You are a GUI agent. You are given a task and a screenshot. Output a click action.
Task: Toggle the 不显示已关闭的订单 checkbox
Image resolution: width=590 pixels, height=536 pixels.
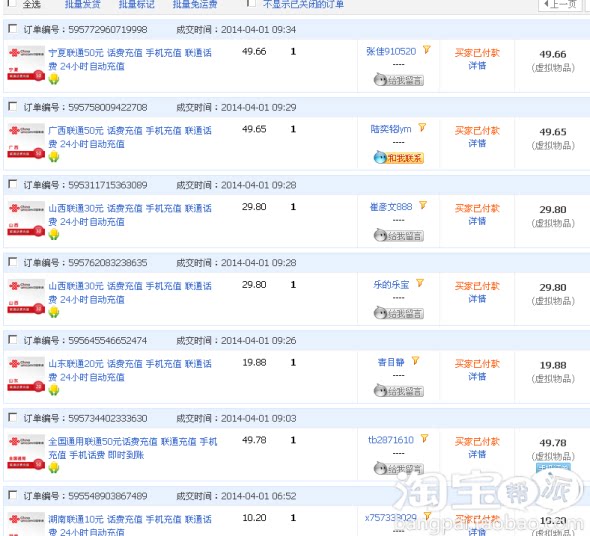coord(251,3)
